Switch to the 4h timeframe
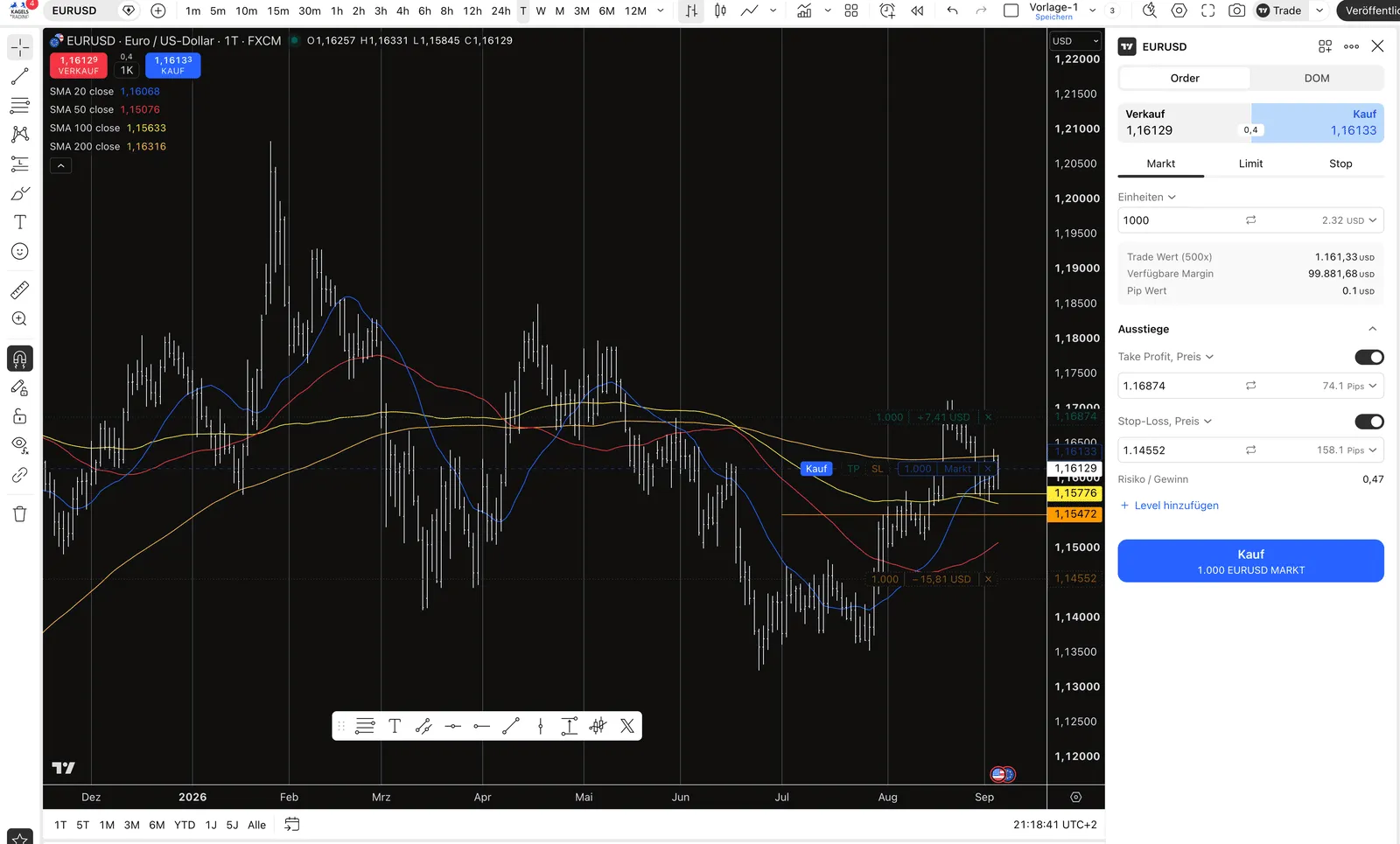1400x844 pixels. pyautogui.click(x=402, y=10)
